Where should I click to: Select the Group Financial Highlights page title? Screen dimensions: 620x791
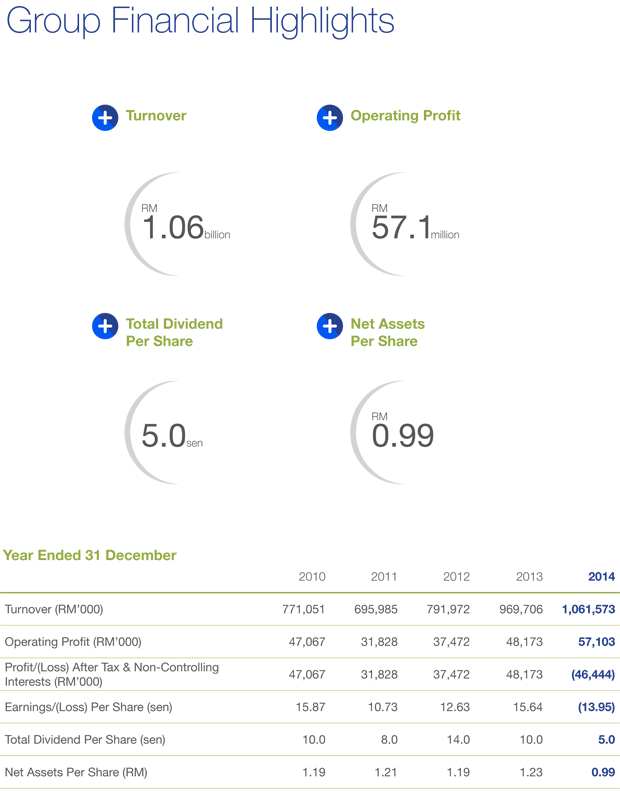pos(200,22)
